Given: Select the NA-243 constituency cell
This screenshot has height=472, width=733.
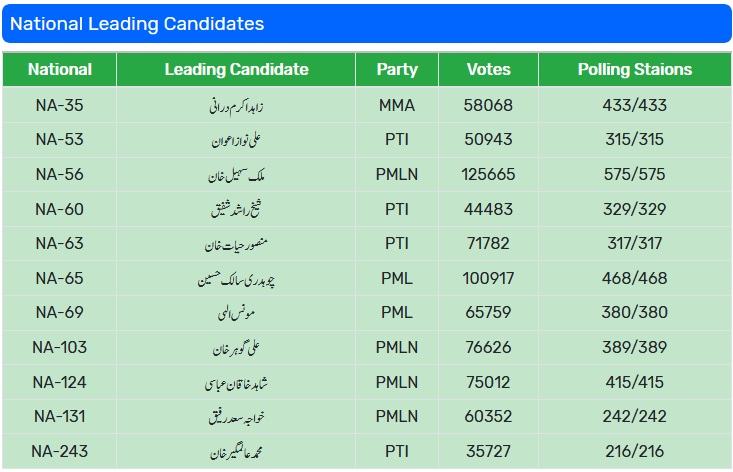Looking at the screenshot, I should click(x=59, y=451).
